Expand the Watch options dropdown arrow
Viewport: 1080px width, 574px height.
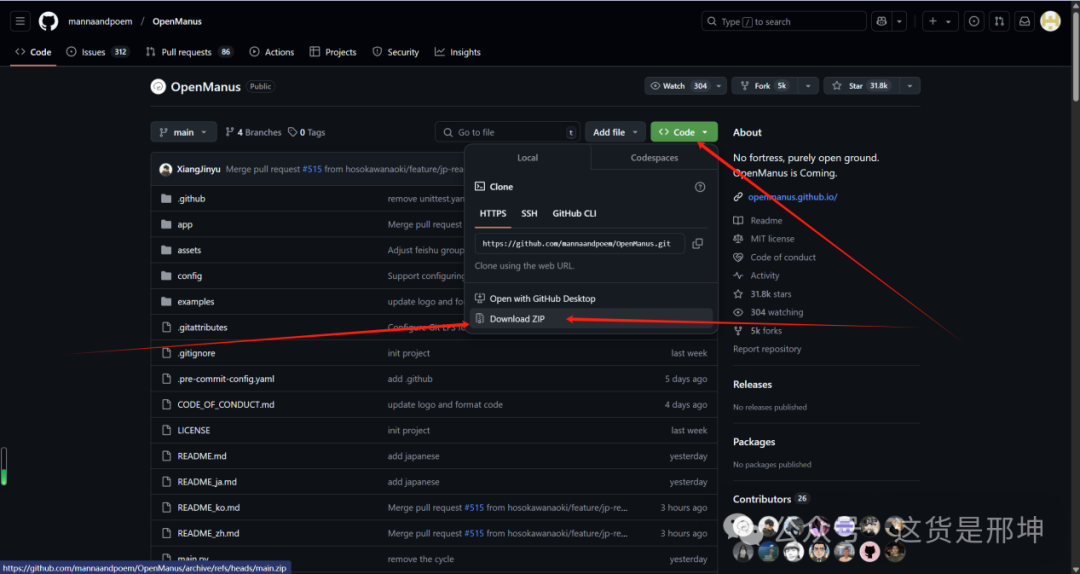click(718, 86)
